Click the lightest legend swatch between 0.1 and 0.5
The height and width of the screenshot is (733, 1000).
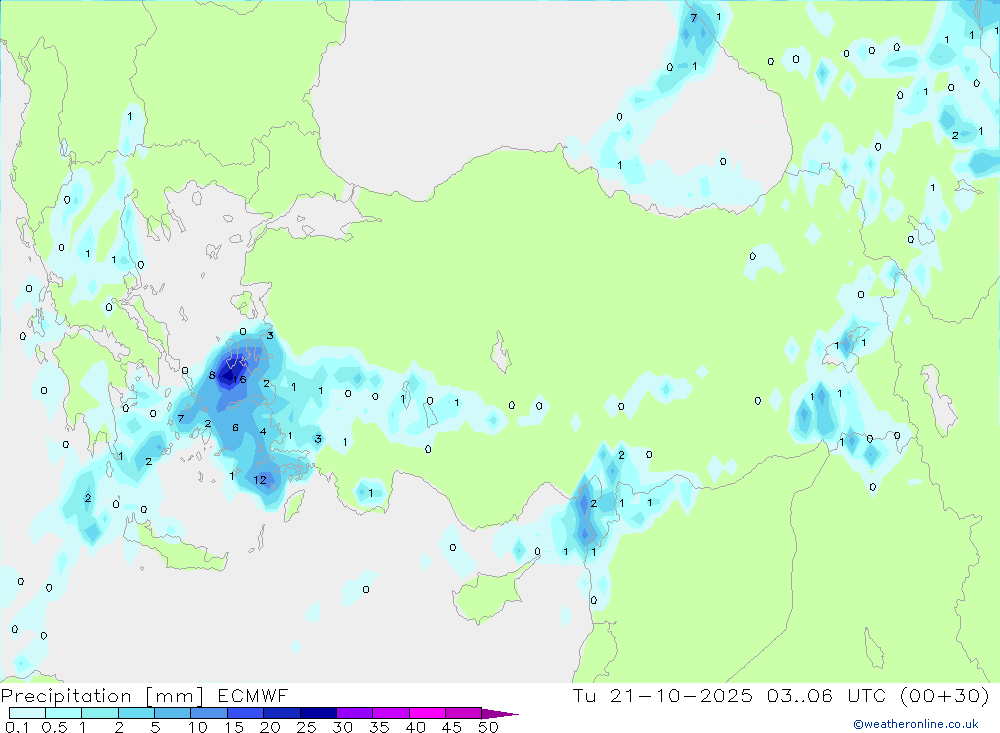pos(27,713)
